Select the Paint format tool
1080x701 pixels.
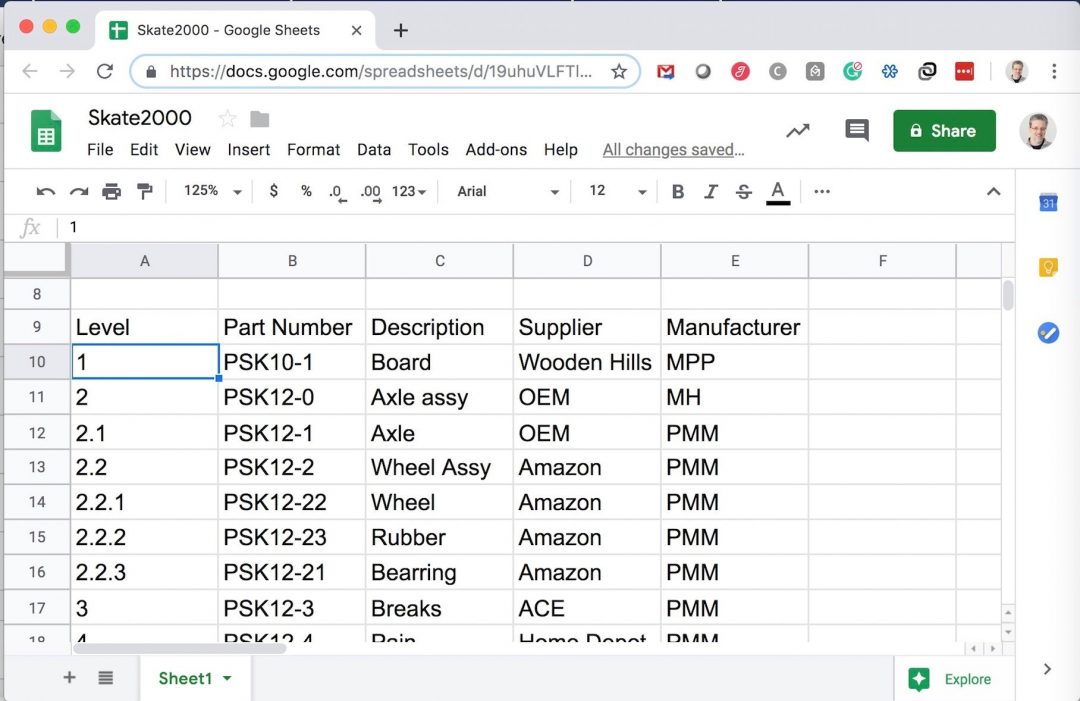(144, 191)
